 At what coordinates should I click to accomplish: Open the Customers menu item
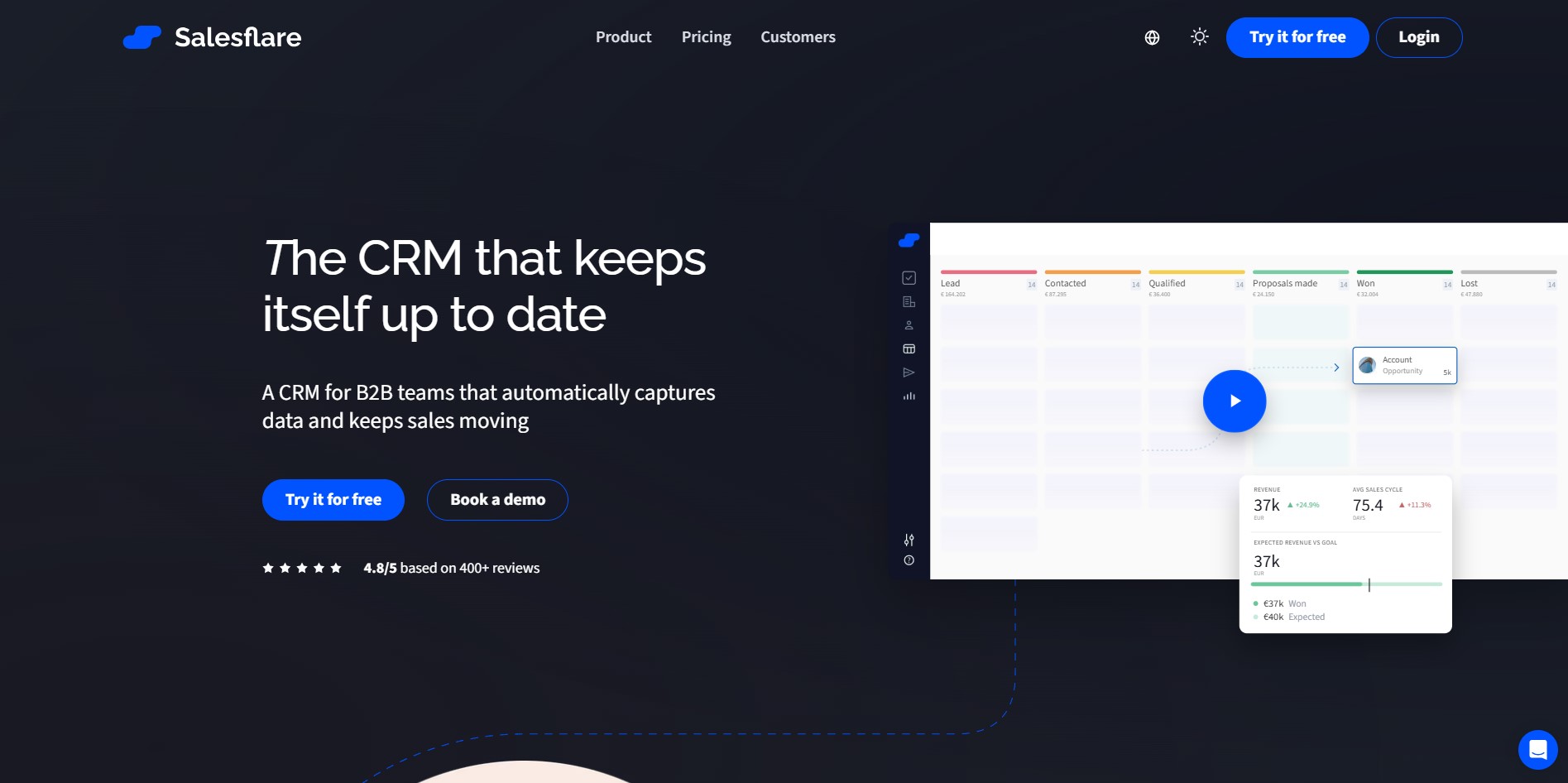[x=798, y=37]
